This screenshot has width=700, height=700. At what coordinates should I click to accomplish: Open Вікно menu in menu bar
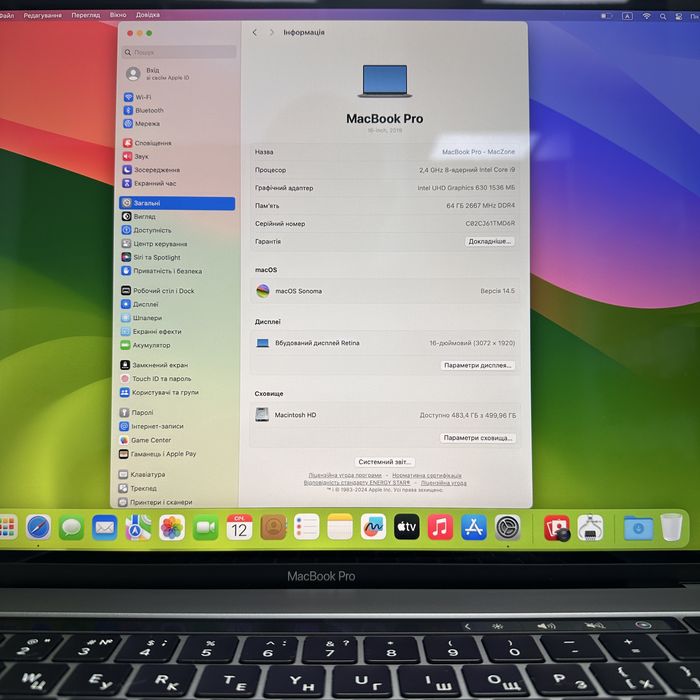coord(118,15)
